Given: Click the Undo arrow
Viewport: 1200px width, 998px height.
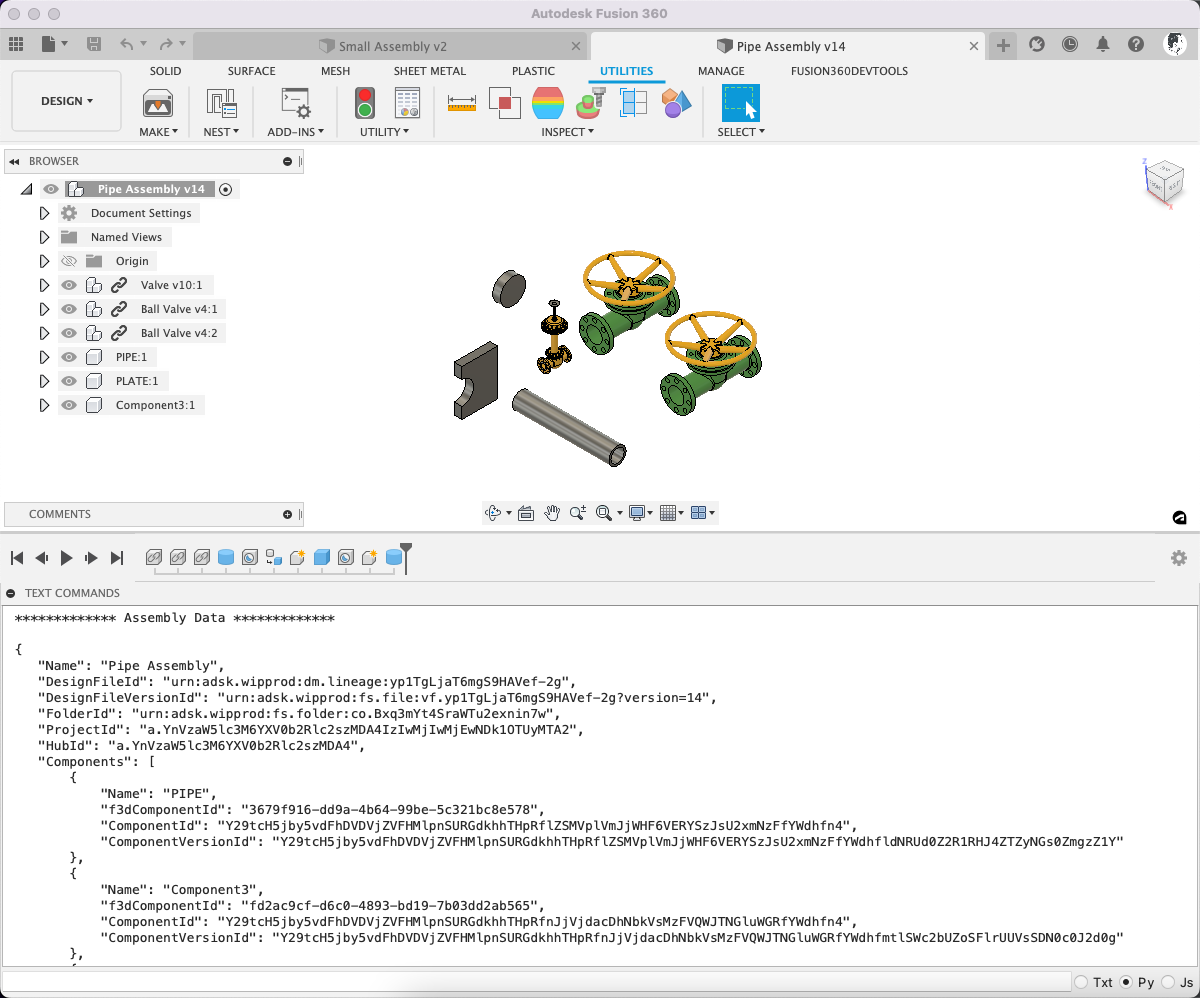Looking at the screenshot, I should (127, 44).
